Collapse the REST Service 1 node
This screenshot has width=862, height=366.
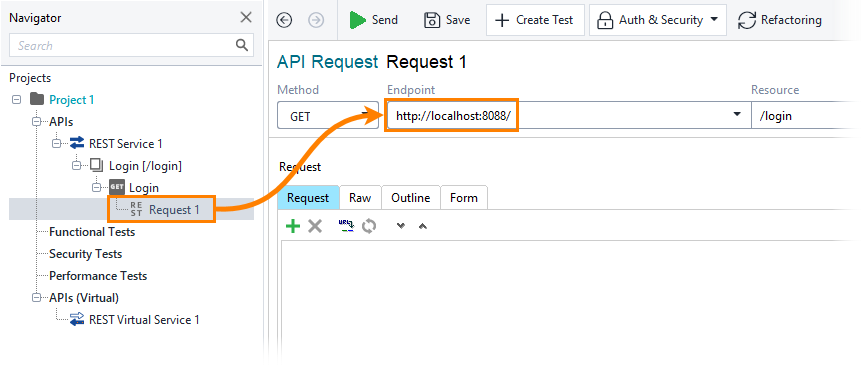coord(57,143)
